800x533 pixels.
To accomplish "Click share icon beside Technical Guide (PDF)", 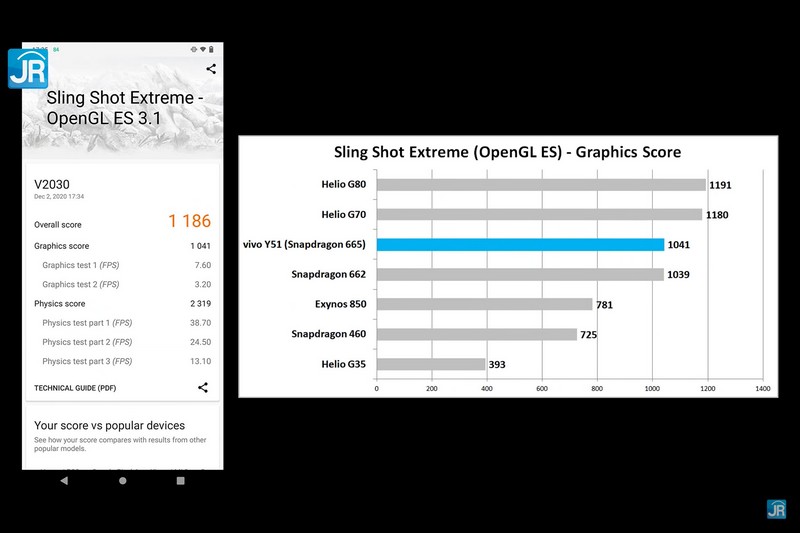I will click(x=203, y=387).
